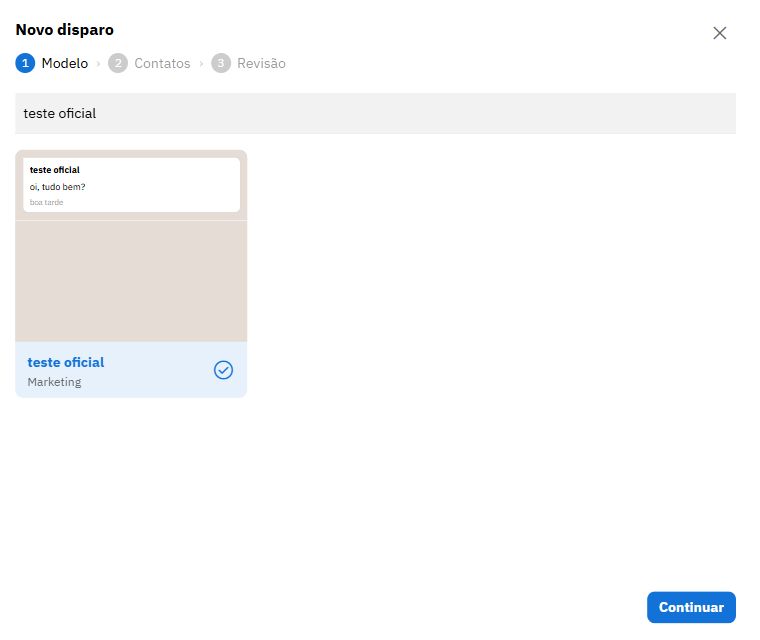Click the step 2 circle icon

(x=118, y=63)
